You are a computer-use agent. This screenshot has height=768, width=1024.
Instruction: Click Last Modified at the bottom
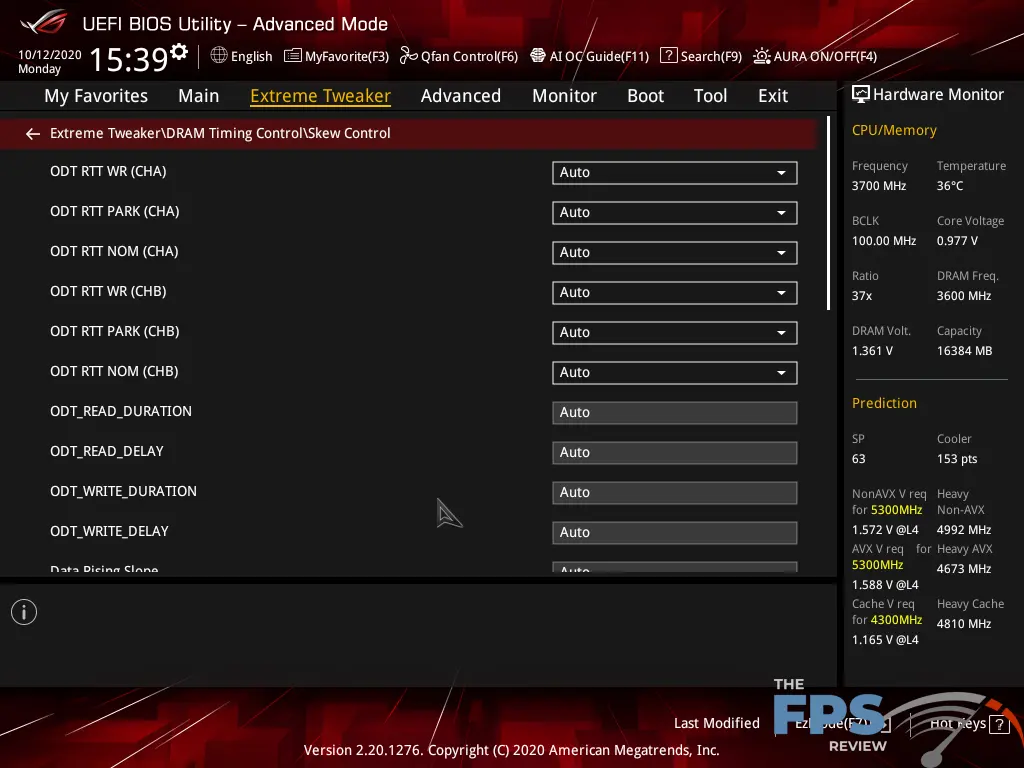pyautogui.click(x=716, y=723)
